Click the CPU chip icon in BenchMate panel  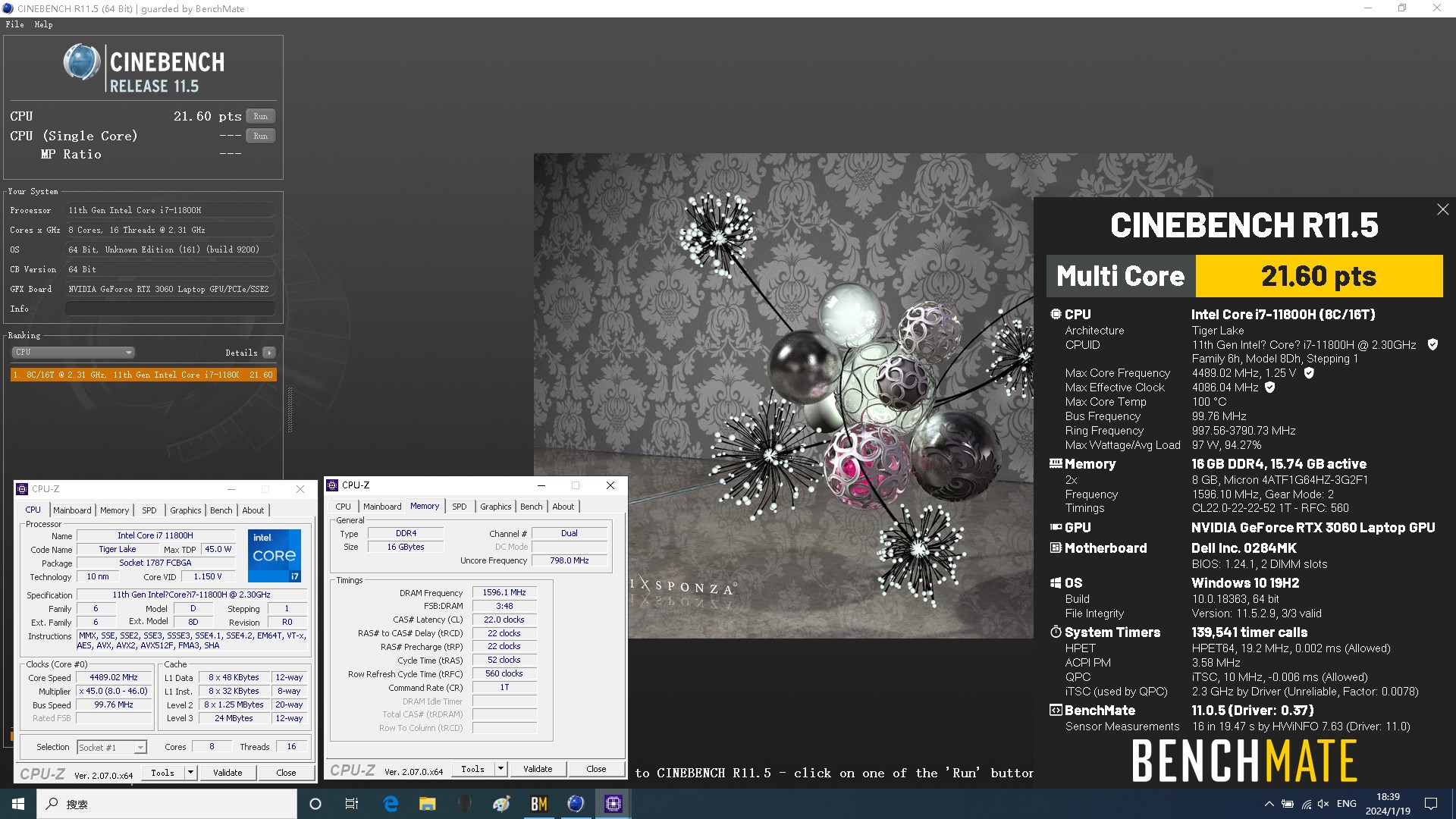1056,314
